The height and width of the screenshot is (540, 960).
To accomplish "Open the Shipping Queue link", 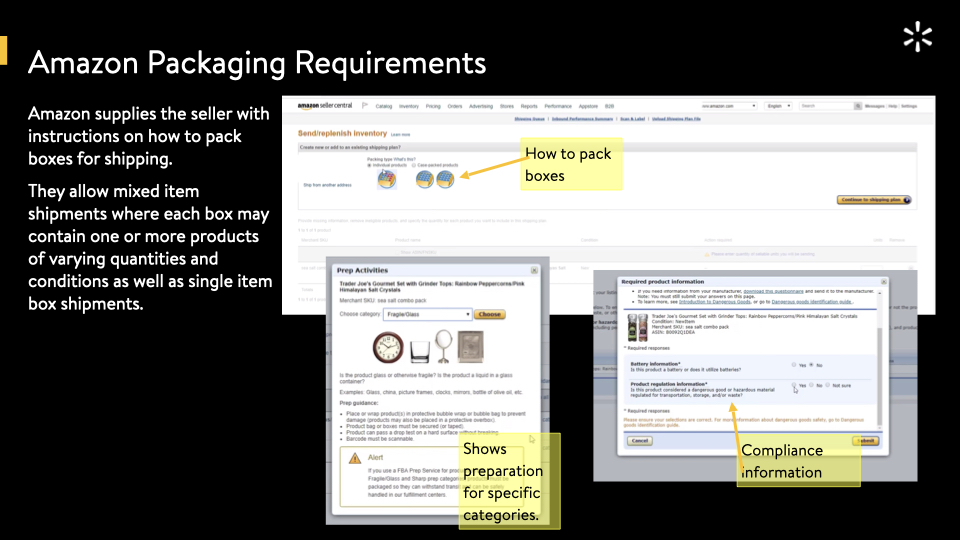I will pyautogui.click(x=530, y=119).
